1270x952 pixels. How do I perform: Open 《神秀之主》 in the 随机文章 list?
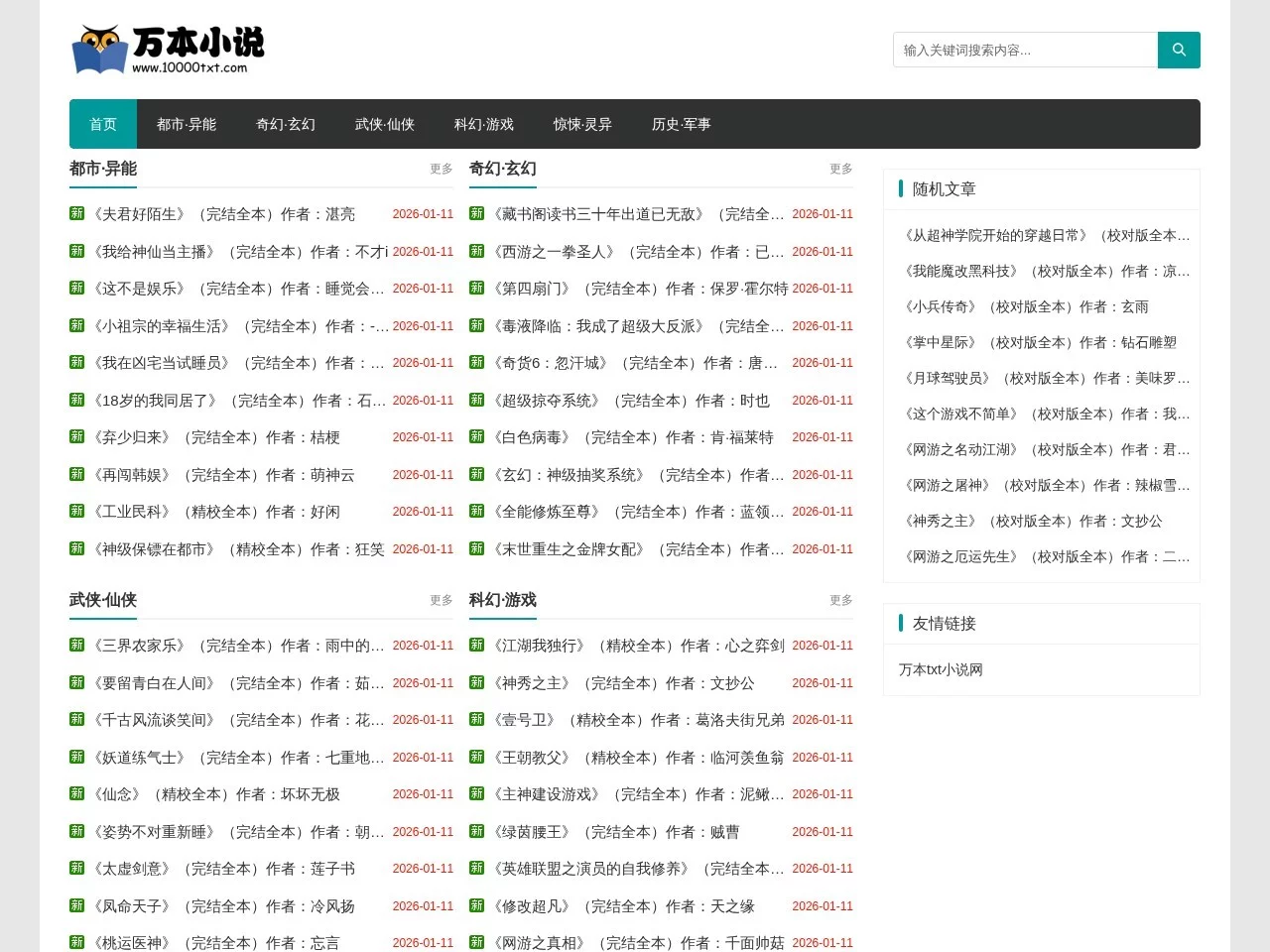[1031, 521]
